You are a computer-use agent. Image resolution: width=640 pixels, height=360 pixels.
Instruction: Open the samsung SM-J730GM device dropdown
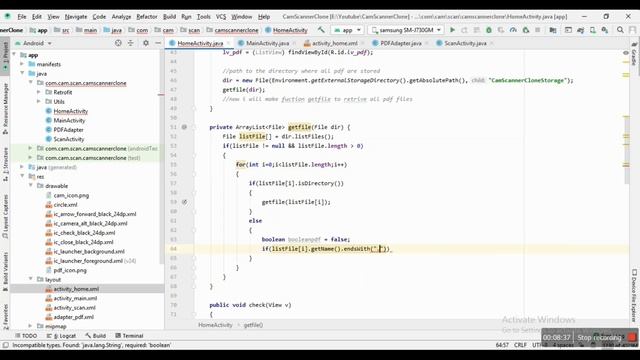tap(407, 30)
